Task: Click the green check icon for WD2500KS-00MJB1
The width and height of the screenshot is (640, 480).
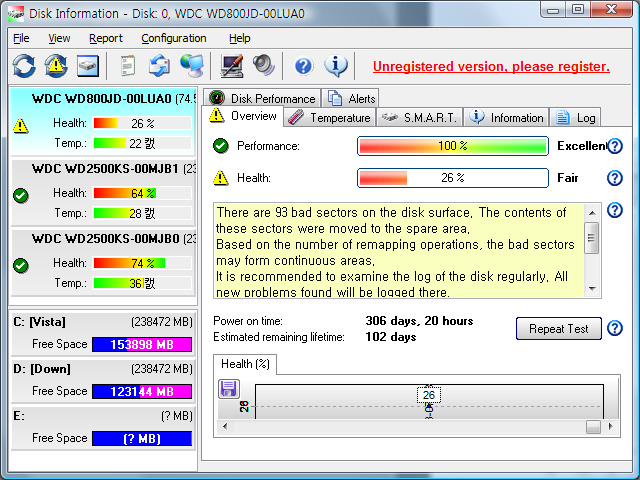Action: pos(20,196)
